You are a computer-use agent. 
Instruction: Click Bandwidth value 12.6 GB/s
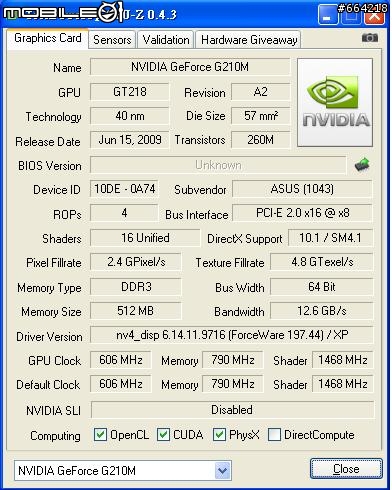pyautogui.click(x=322, y=311)
